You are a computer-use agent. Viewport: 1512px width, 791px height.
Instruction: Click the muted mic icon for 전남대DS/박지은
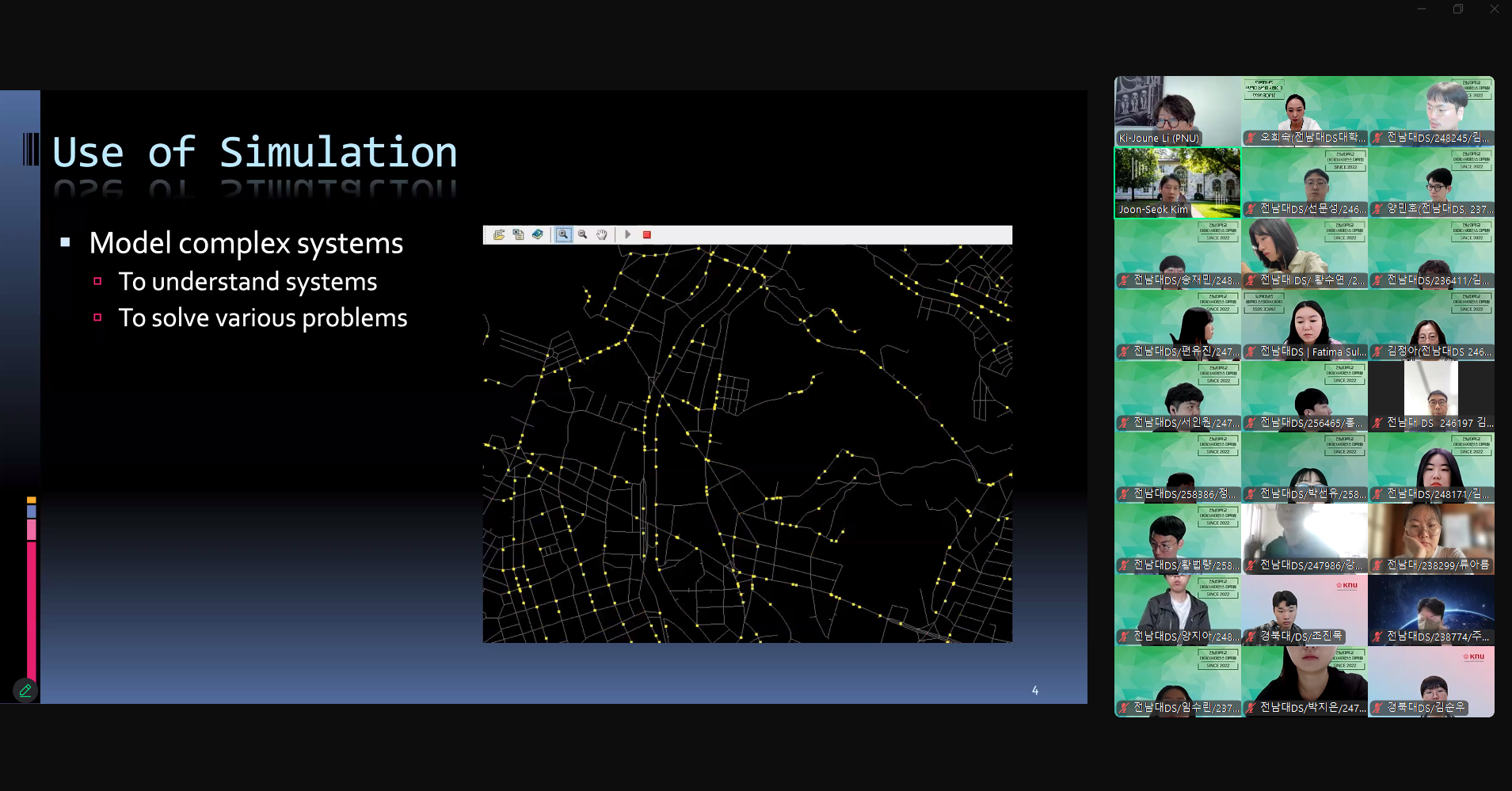pos(1251,708)
